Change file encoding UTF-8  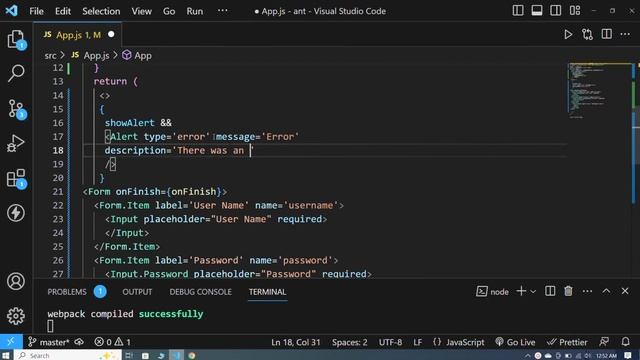click(x=390, y=342)
